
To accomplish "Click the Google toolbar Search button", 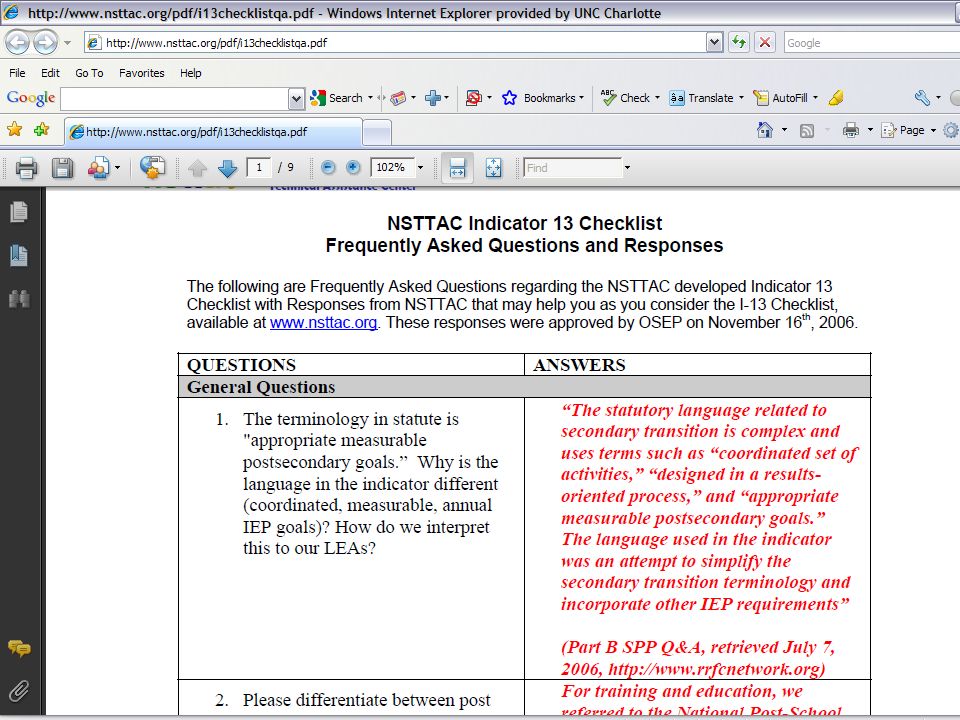I will click(337, 98).
